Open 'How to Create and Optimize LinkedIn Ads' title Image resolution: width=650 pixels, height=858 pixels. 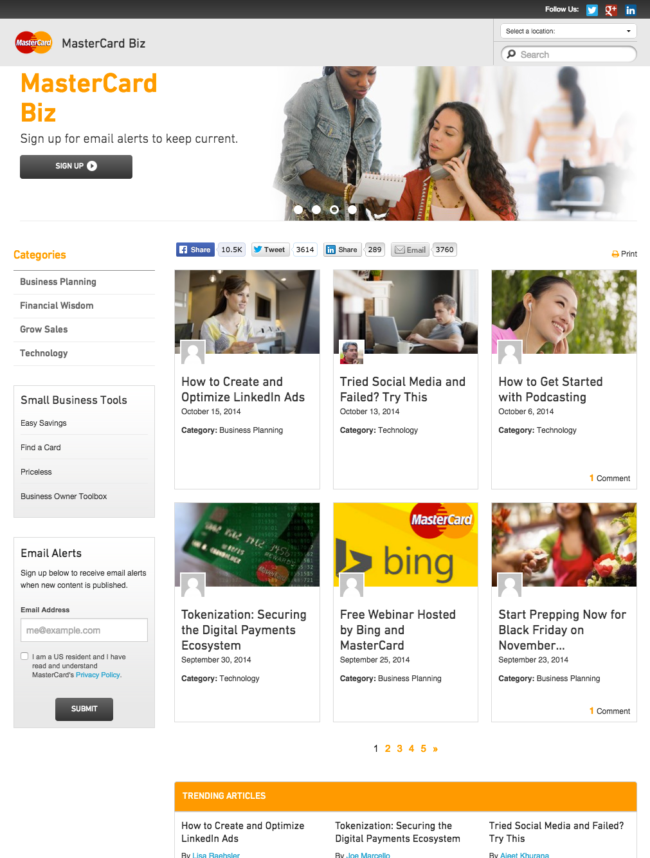click(243, 390)
